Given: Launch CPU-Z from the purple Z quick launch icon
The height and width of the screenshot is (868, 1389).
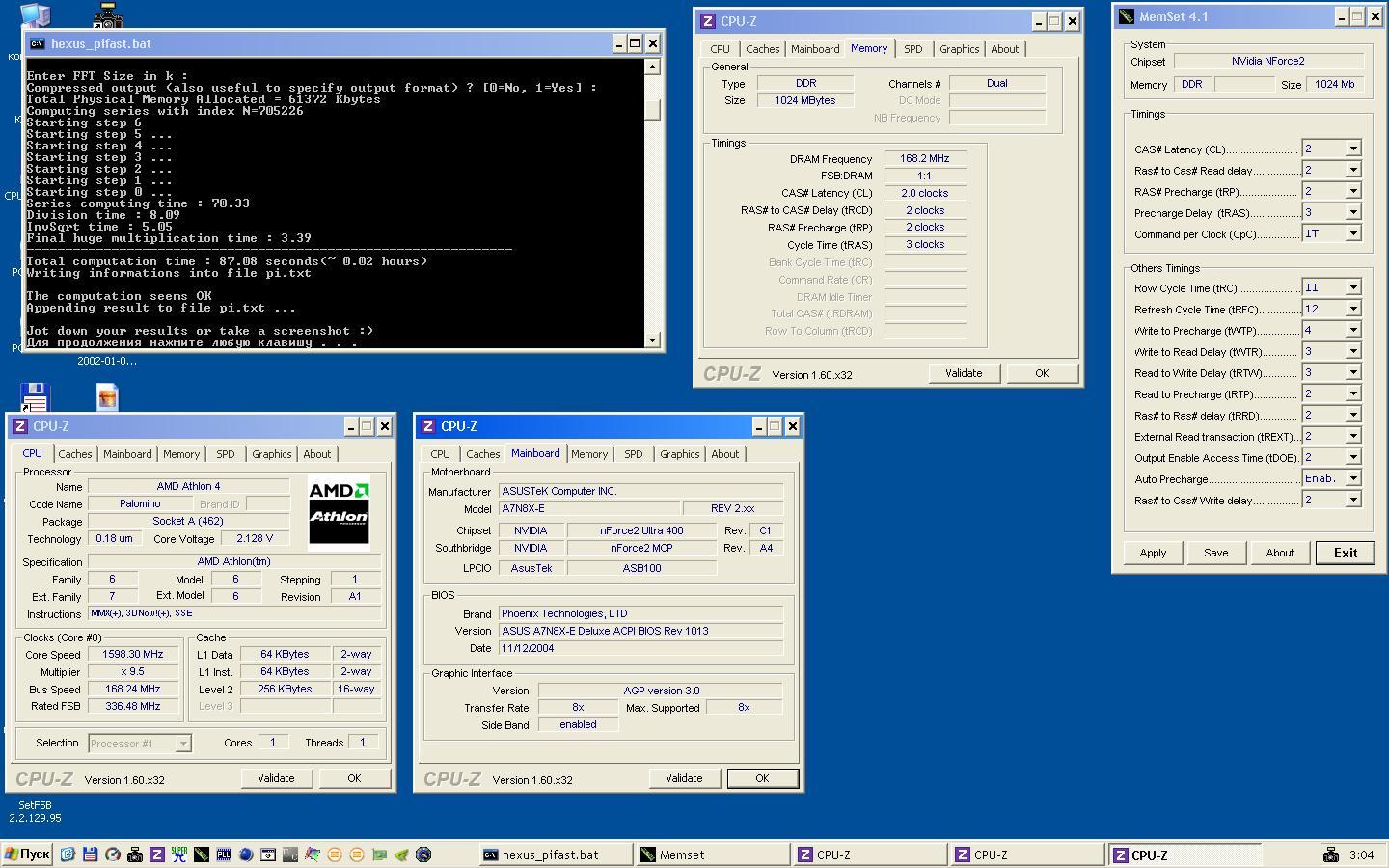Looking at the screenshot, I should coord(157,854).
